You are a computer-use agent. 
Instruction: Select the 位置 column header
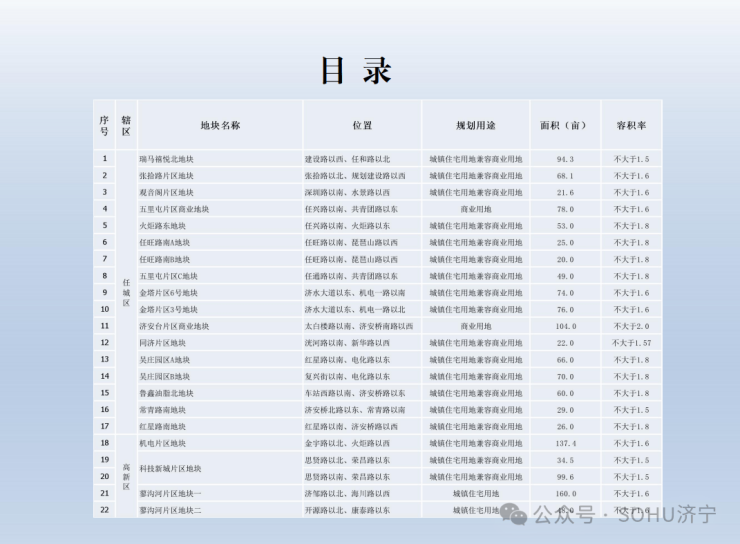(362, 126)
